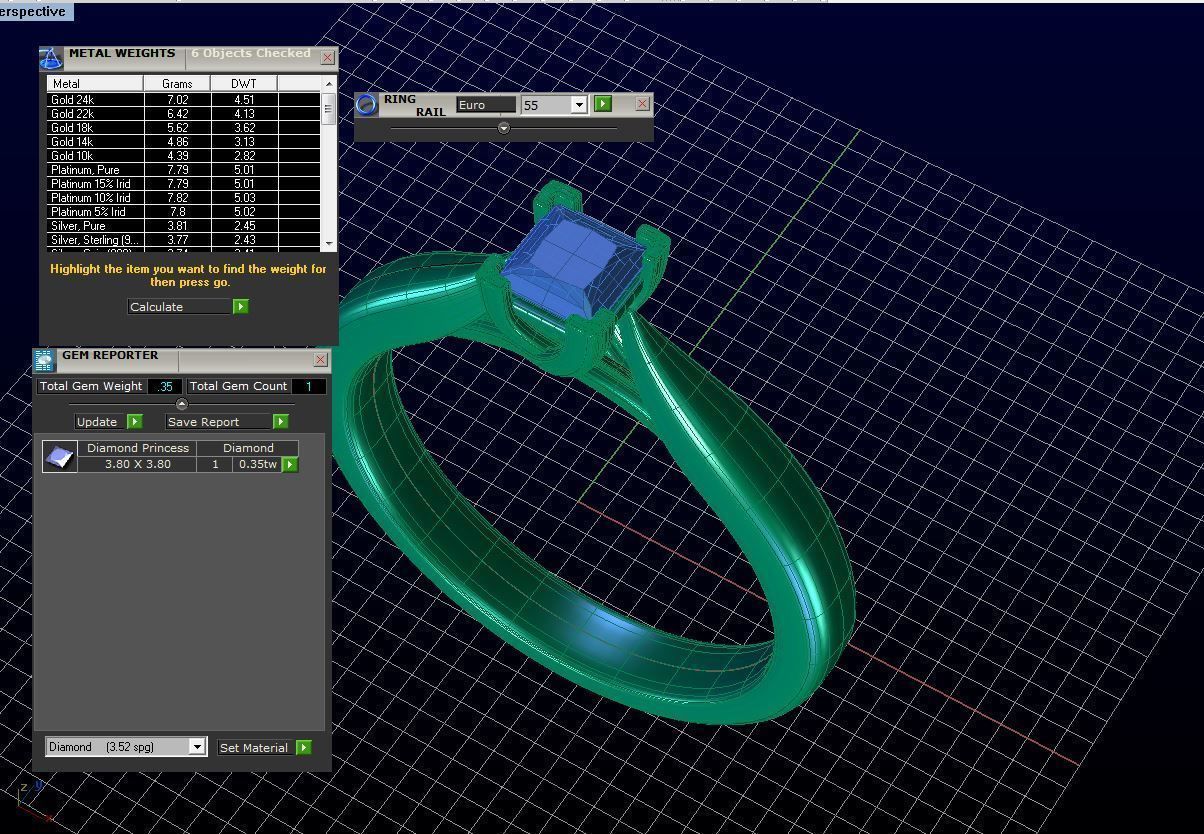The height and width of the screenshot is (834, 1204).
Task: Click green arrow next to 0.35tw
Action: pos(290,464)
